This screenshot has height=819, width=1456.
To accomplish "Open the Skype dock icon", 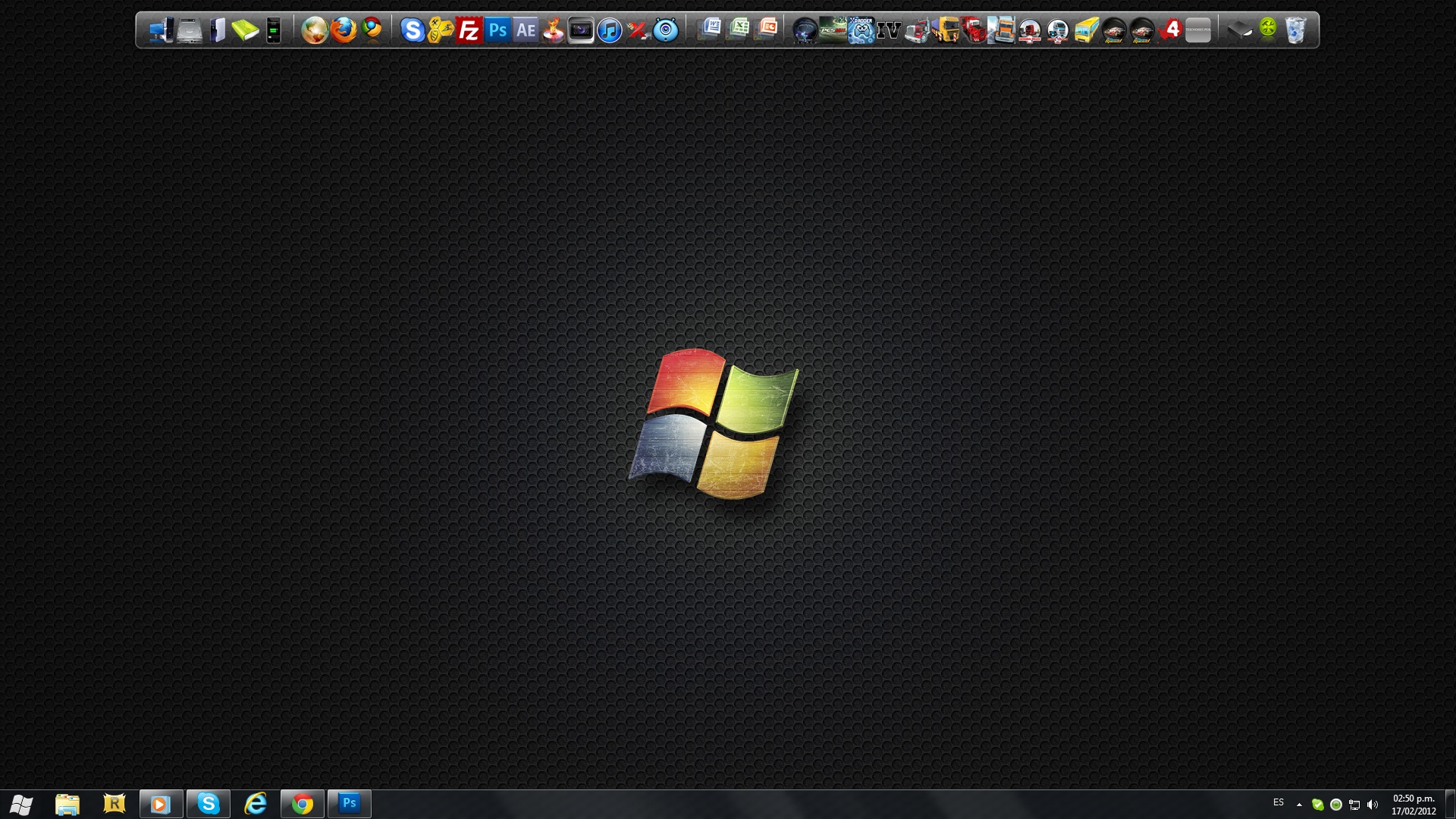I will [412, 30].
